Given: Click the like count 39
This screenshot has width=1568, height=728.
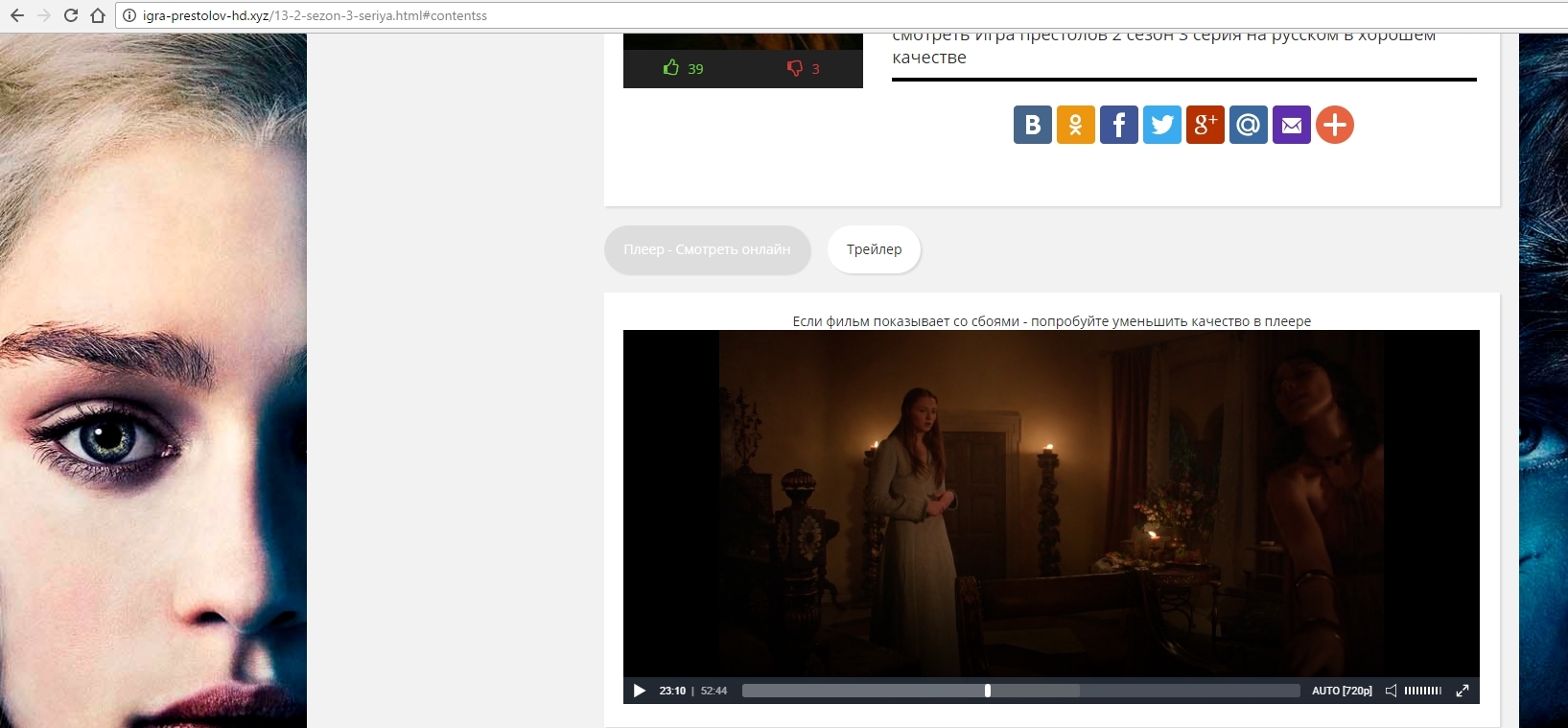Looking at the screenshot, I should [695, 69].
